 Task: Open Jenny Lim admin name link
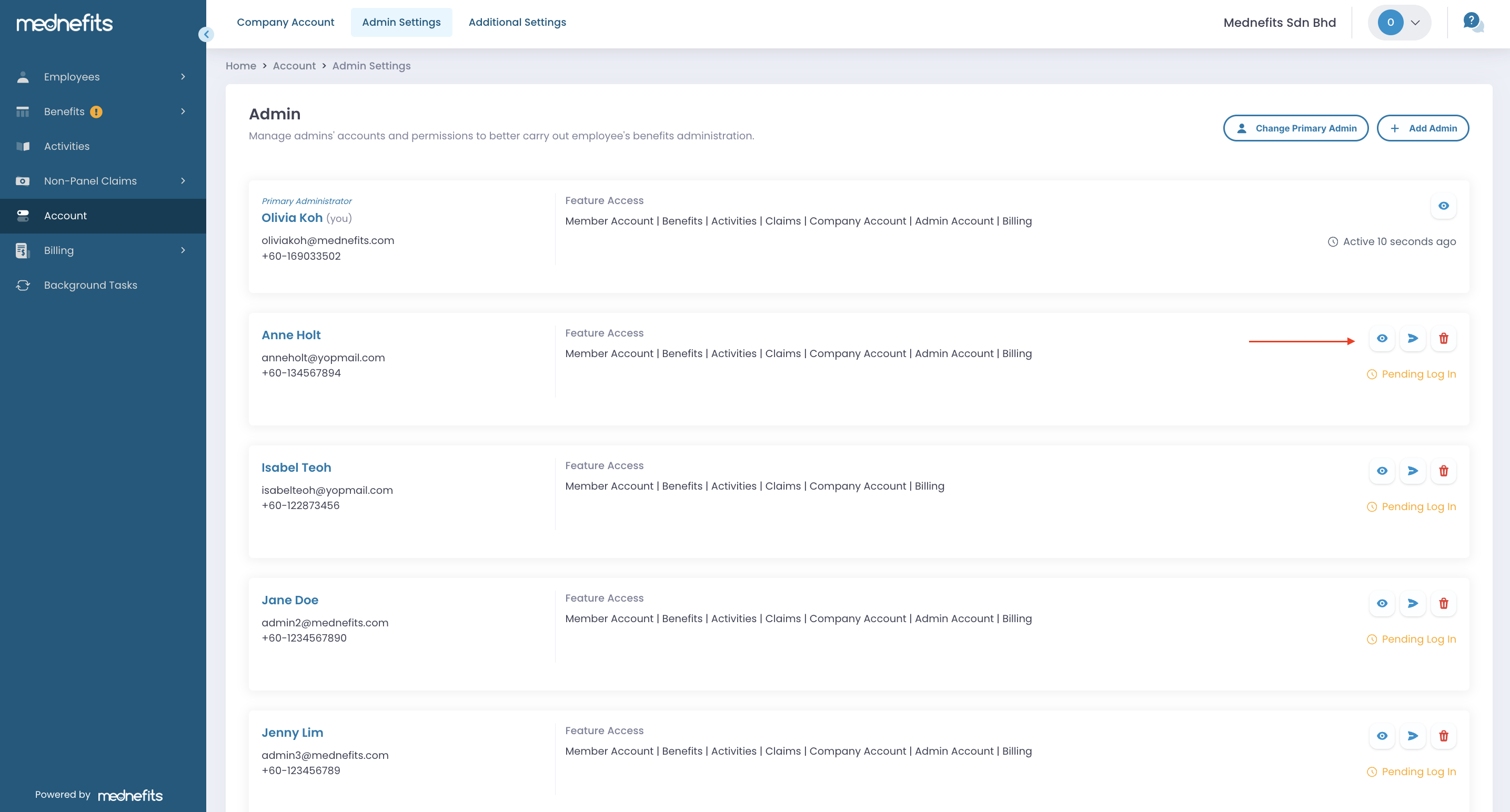coord(292,733)
